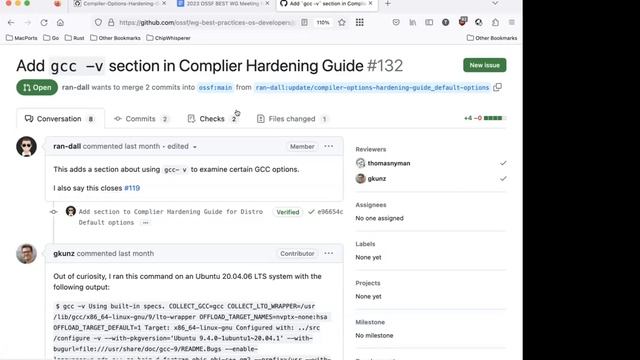Open options menu on ran-dall's comment
The height and width of the screenshot is (360, 640).
329,146
